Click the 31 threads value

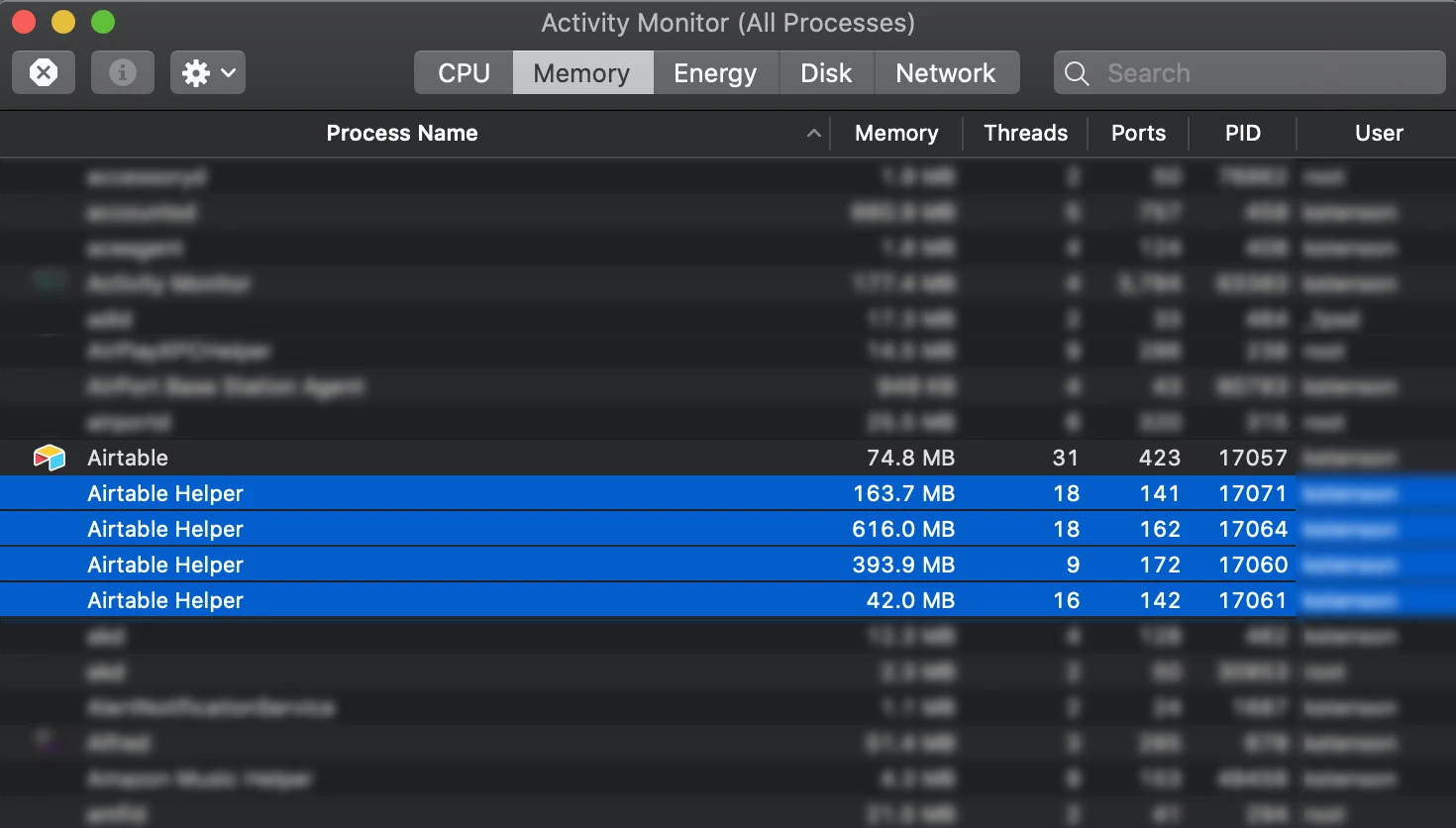[x=1066, y=458]
